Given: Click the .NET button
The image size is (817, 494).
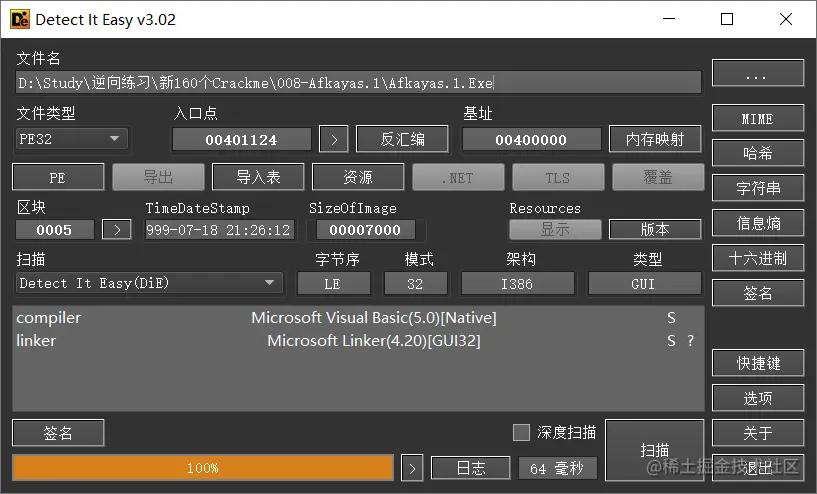Looking at the screenshot, I should (458, 177).
